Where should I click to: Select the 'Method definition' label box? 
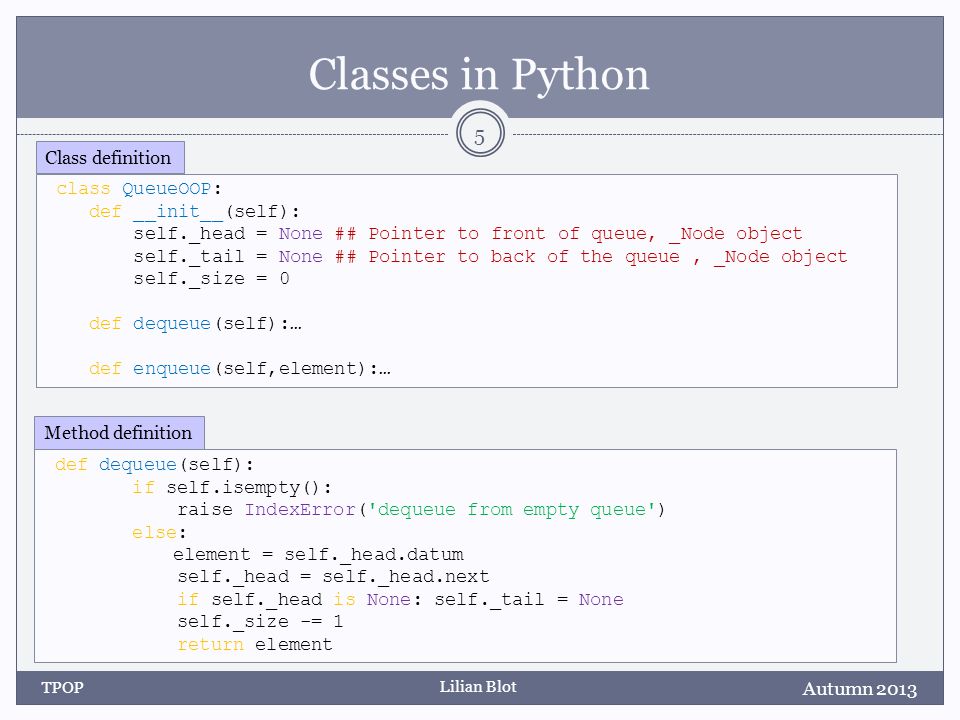point(119,433)
